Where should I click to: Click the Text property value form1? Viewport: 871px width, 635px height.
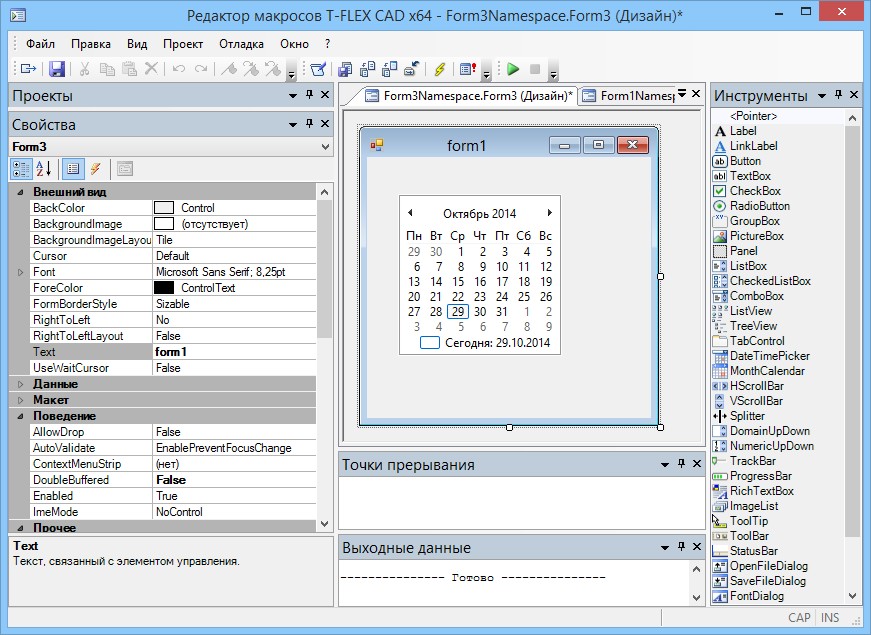tap(234, 352)
